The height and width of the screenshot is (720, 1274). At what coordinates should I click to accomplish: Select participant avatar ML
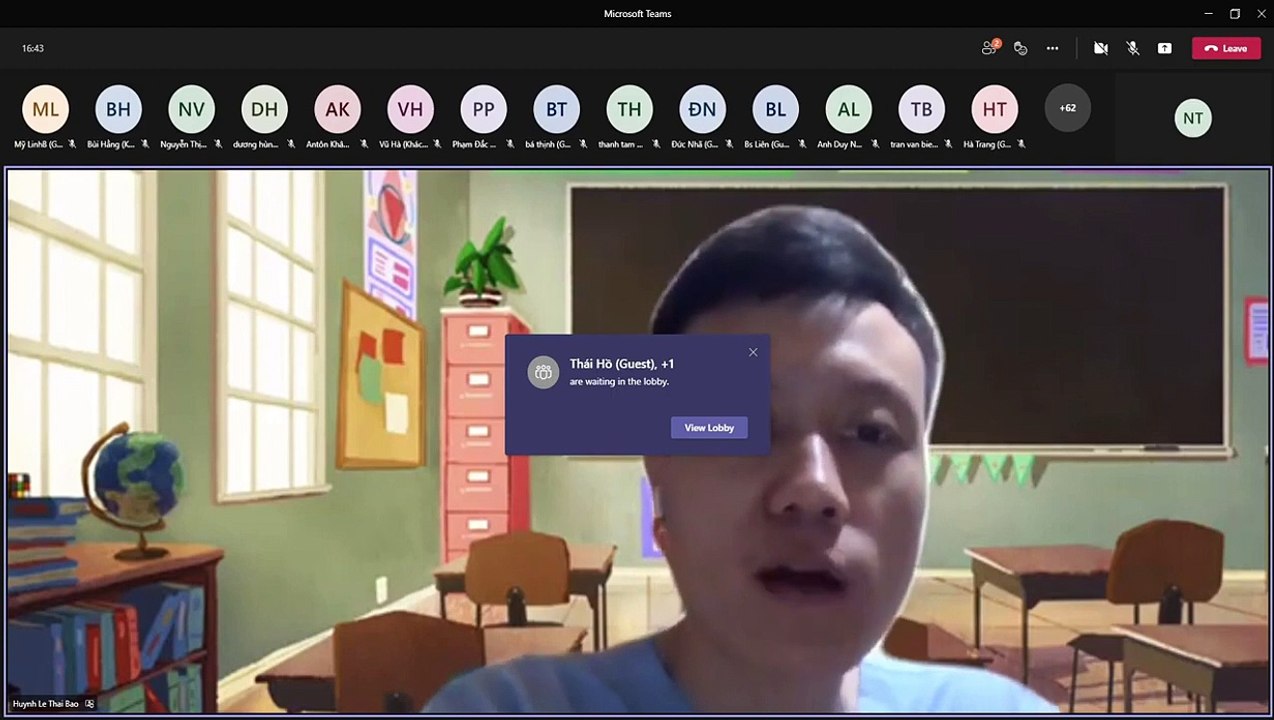pyautogui.click(x=45, y=110)
